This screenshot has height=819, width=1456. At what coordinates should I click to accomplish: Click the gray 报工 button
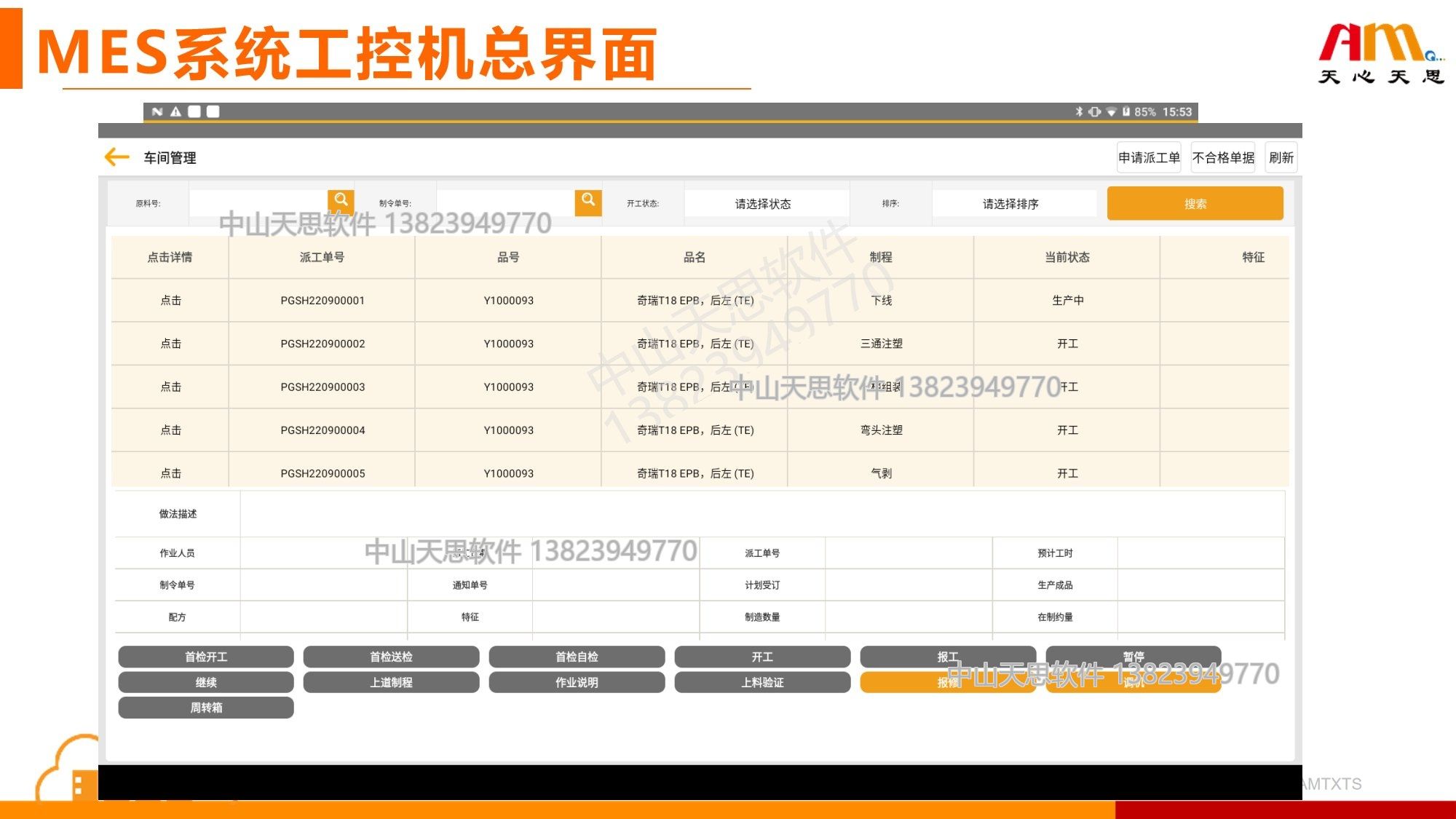point(948,657)
